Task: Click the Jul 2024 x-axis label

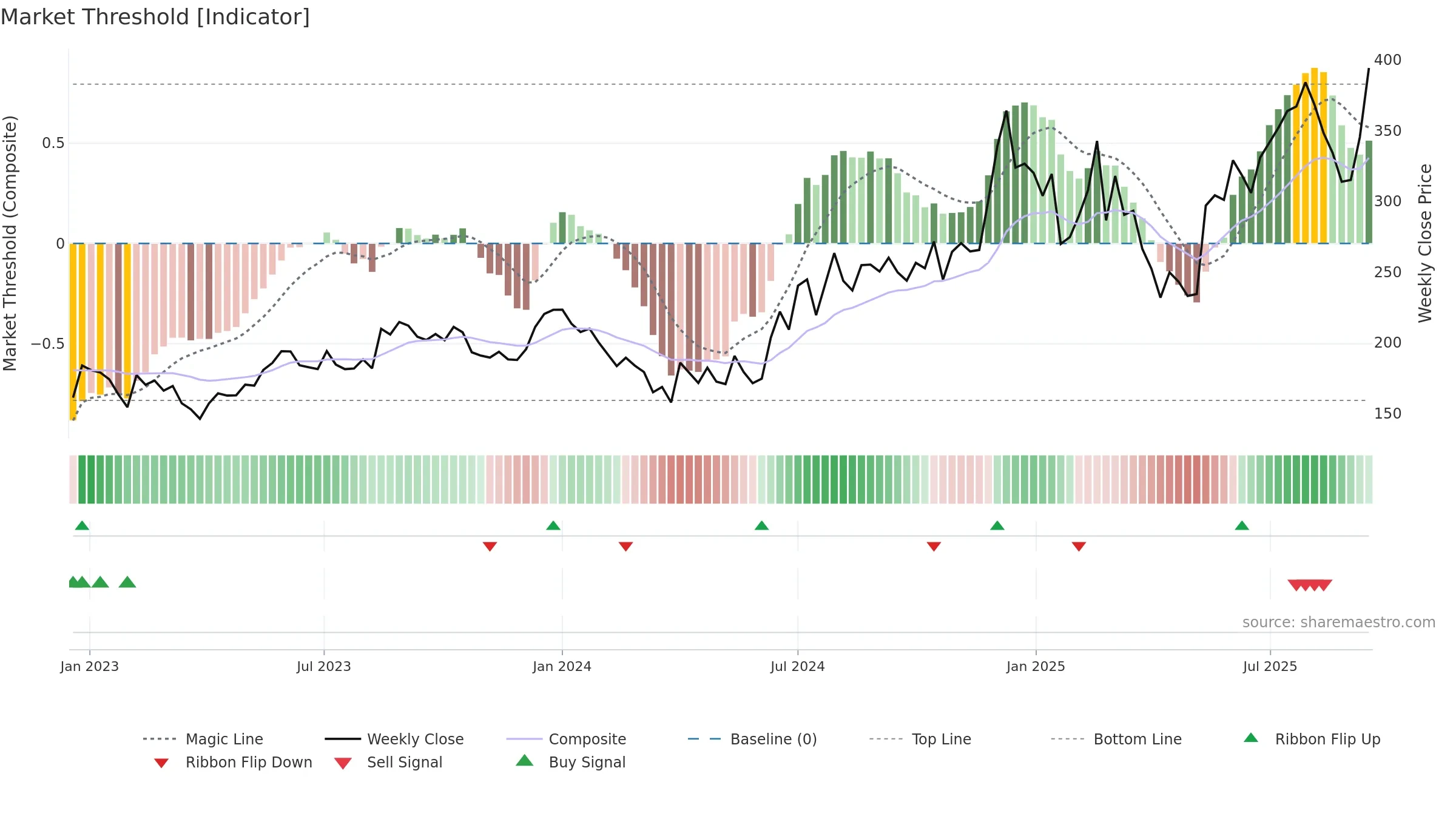Action: coord(798,666)
